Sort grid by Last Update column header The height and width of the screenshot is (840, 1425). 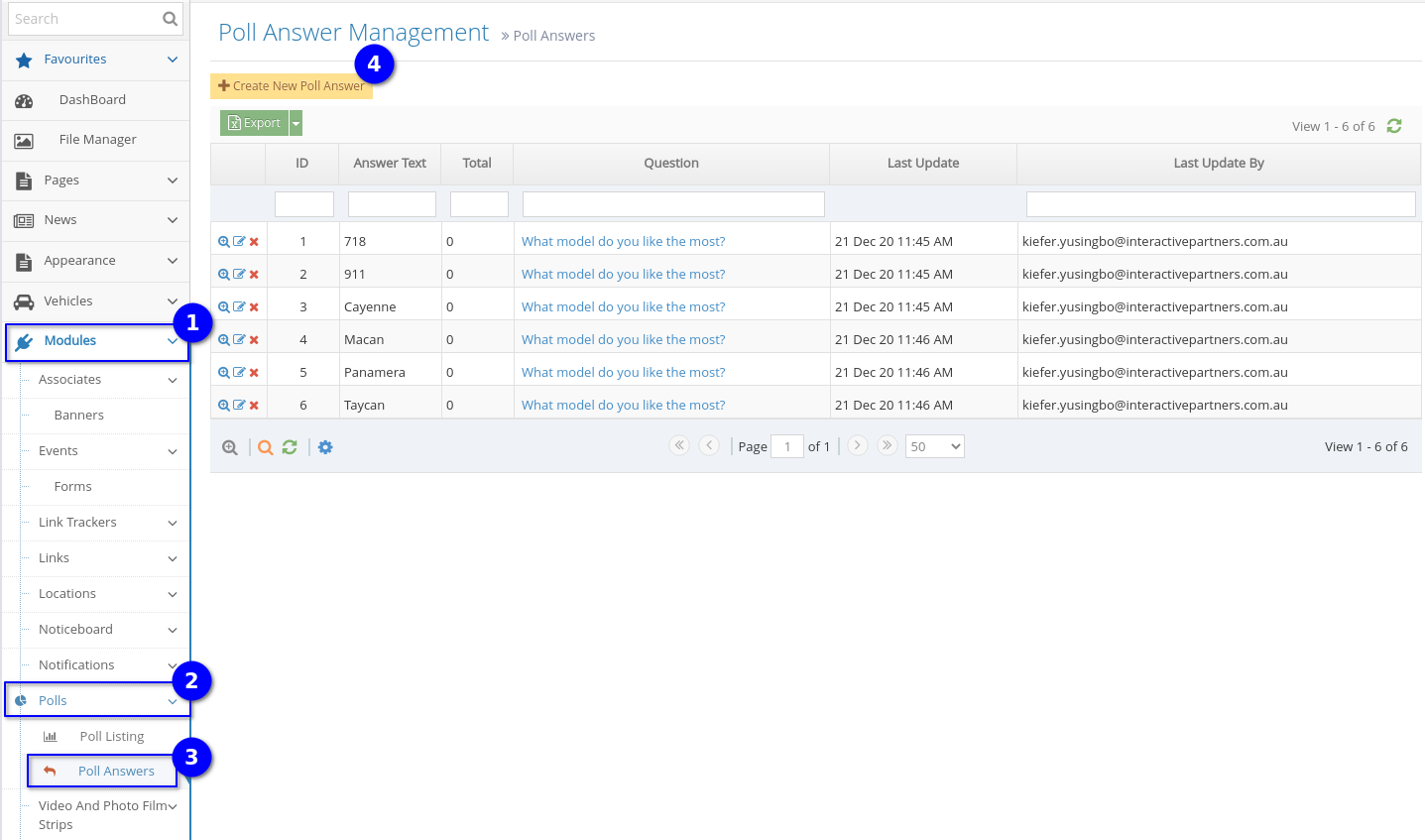(x=922, y=164)
